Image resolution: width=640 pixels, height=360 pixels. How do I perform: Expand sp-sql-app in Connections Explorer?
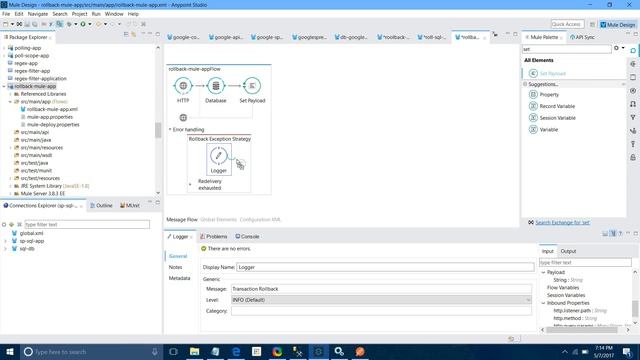coord(5,241)
